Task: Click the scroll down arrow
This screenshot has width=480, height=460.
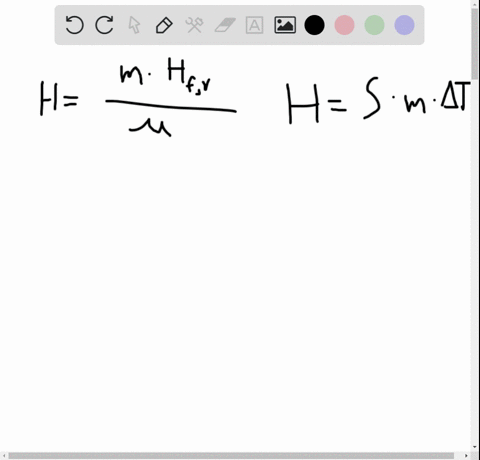Action: [x=475, y=447]
